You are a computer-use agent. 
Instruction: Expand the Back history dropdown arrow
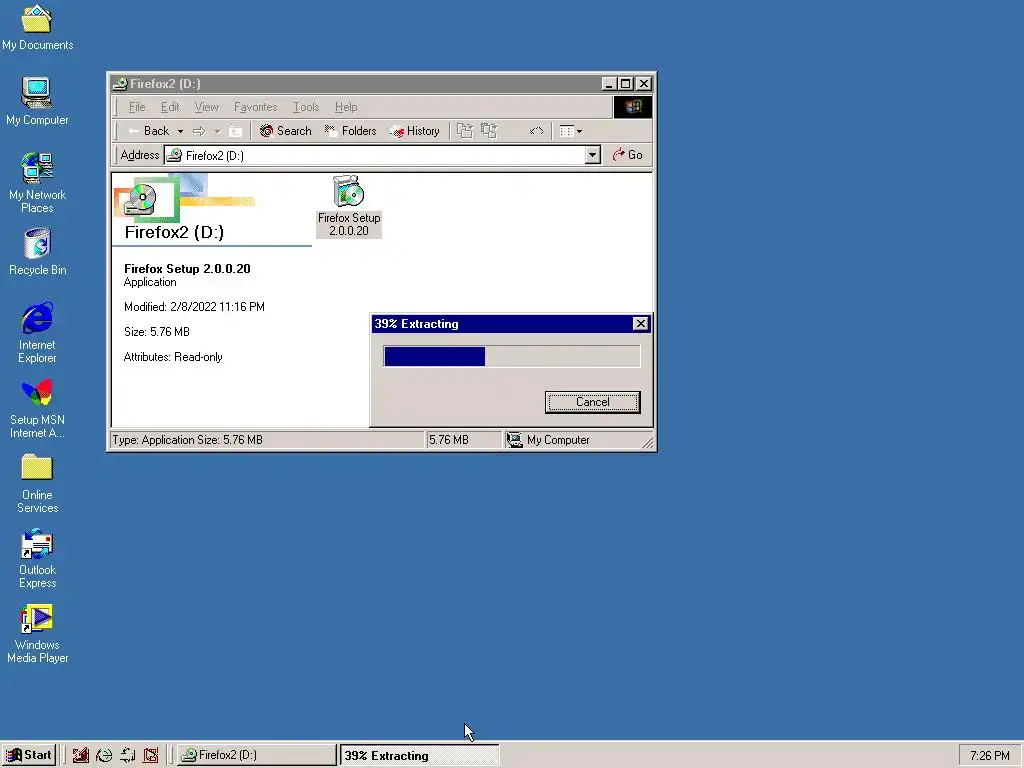[180, 131]
